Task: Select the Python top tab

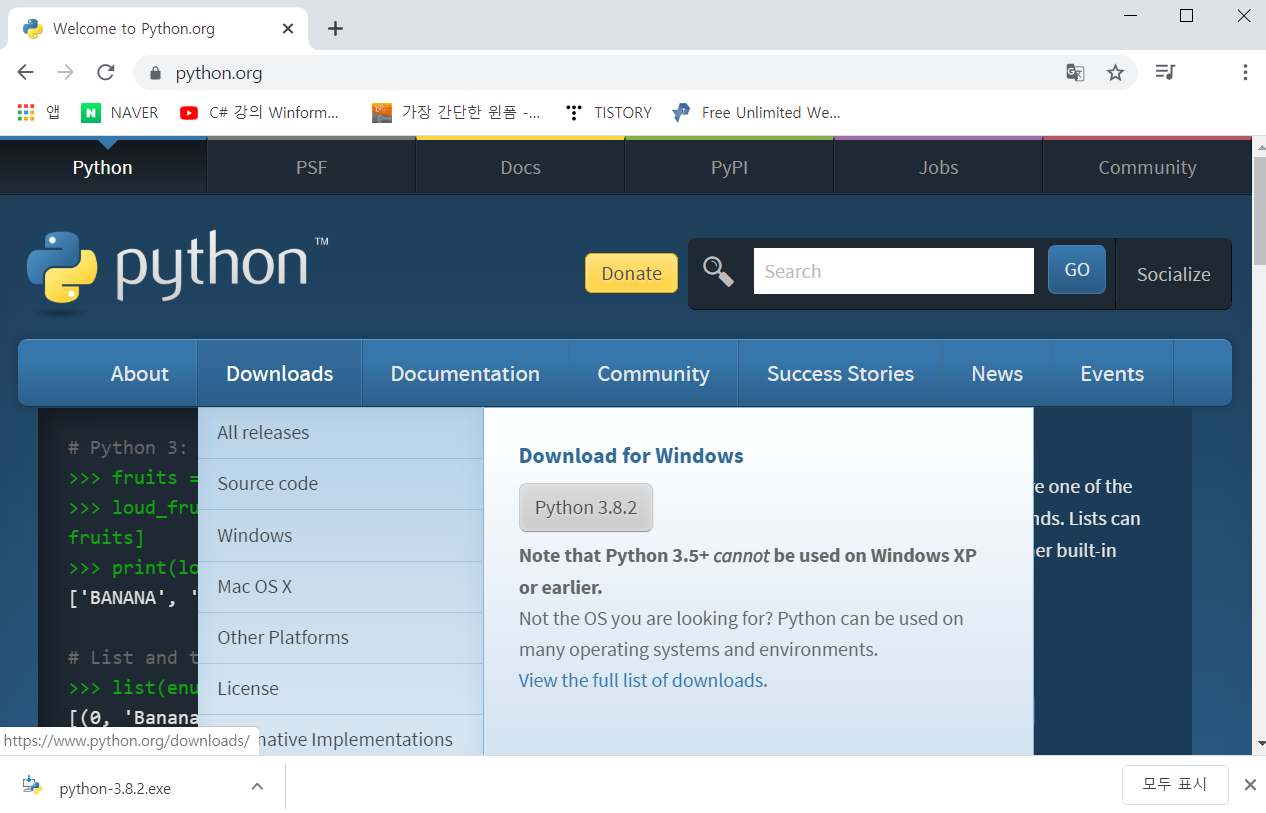Action: click(x=103, y=167)
